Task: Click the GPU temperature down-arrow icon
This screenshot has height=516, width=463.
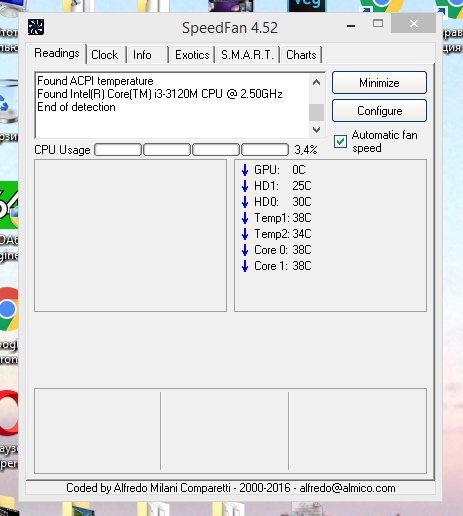Action: tap(245, 170)
